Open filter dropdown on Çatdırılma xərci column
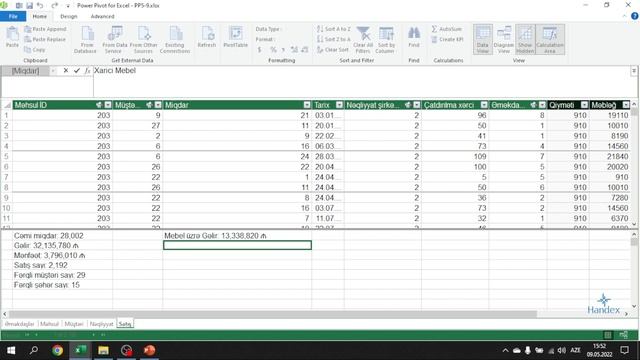Screen dimensions: 640x360 click(x=484, y=105)
